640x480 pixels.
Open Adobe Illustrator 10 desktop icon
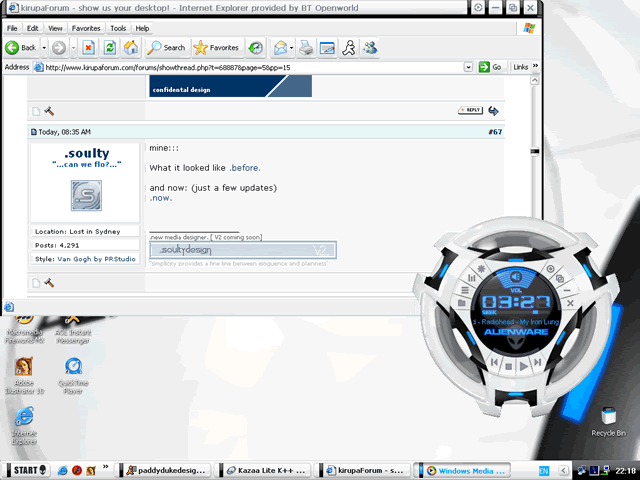tap(24, 376)
